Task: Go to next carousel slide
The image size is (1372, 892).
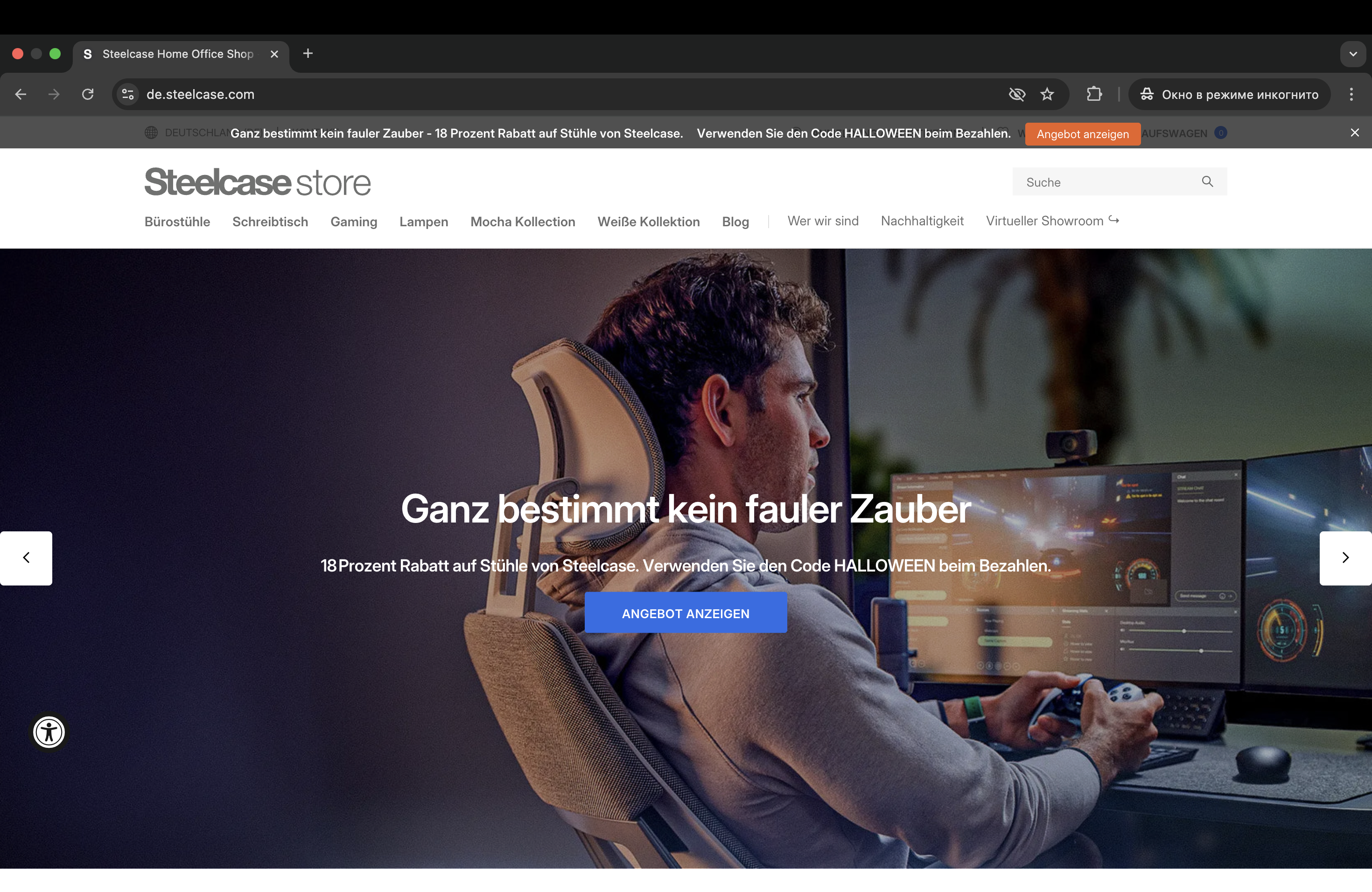Action: (x=1345, y=557)
